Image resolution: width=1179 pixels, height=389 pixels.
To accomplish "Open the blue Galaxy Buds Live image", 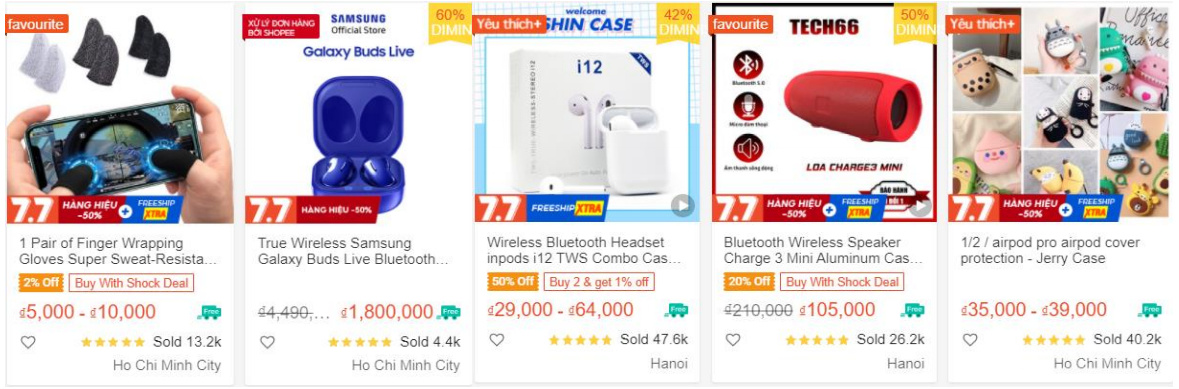I will [x=358, y=114].
